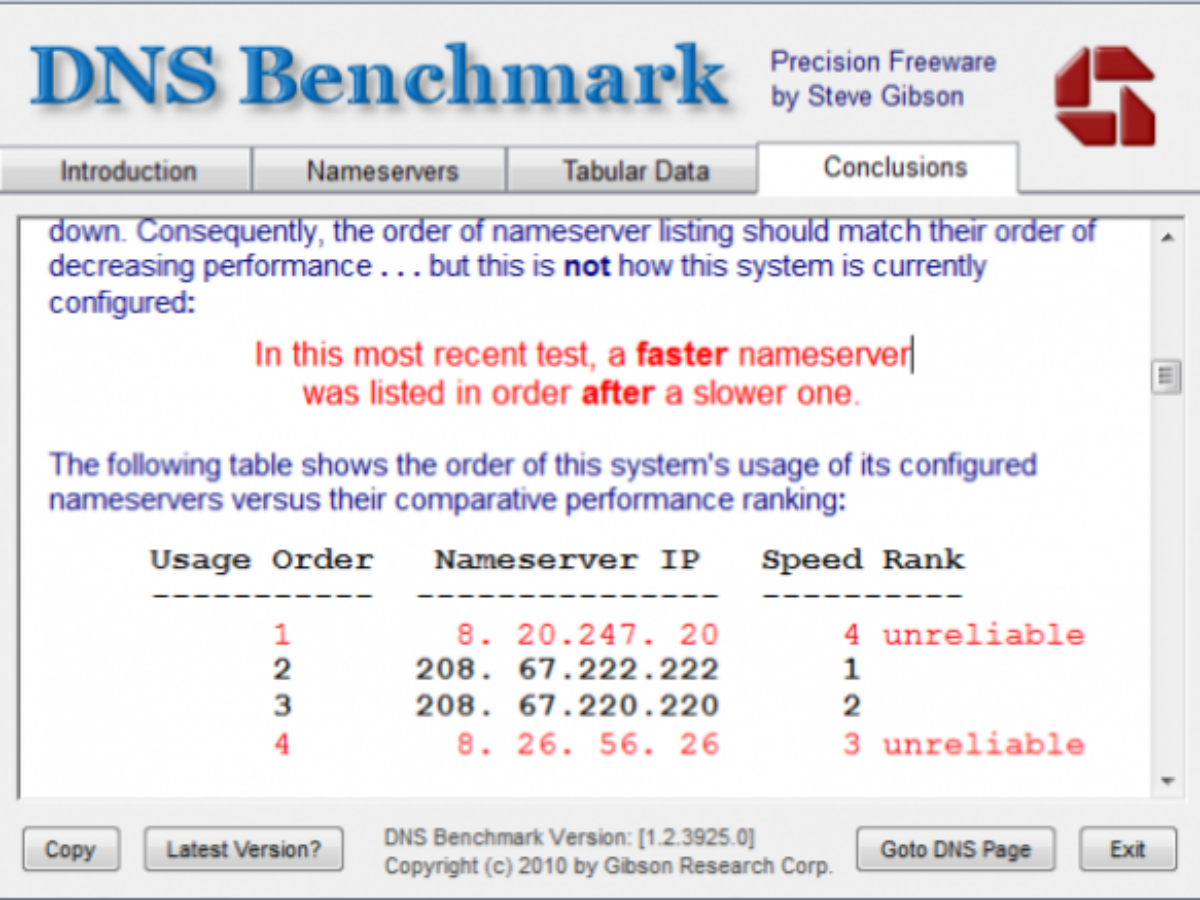The height and width of the screenshot is (900, 1200).
Task: Click the bold word 'not' in paragraph
Action: [586, 267]
